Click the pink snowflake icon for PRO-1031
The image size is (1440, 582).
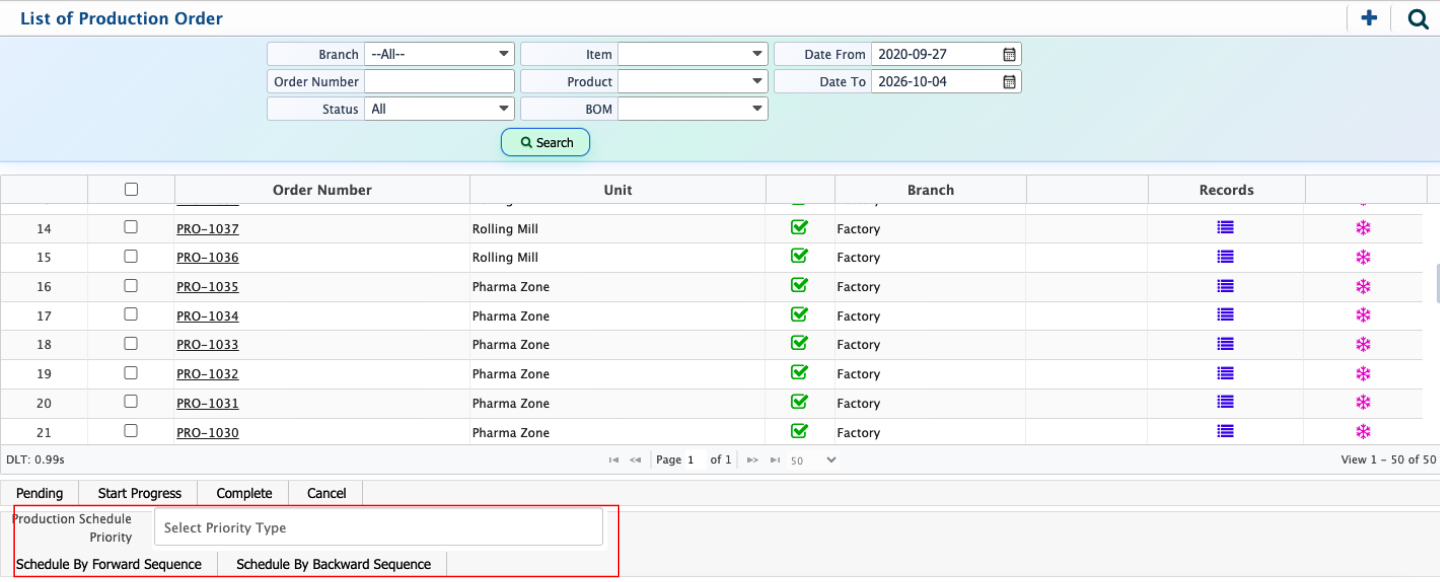point(1362,402)
